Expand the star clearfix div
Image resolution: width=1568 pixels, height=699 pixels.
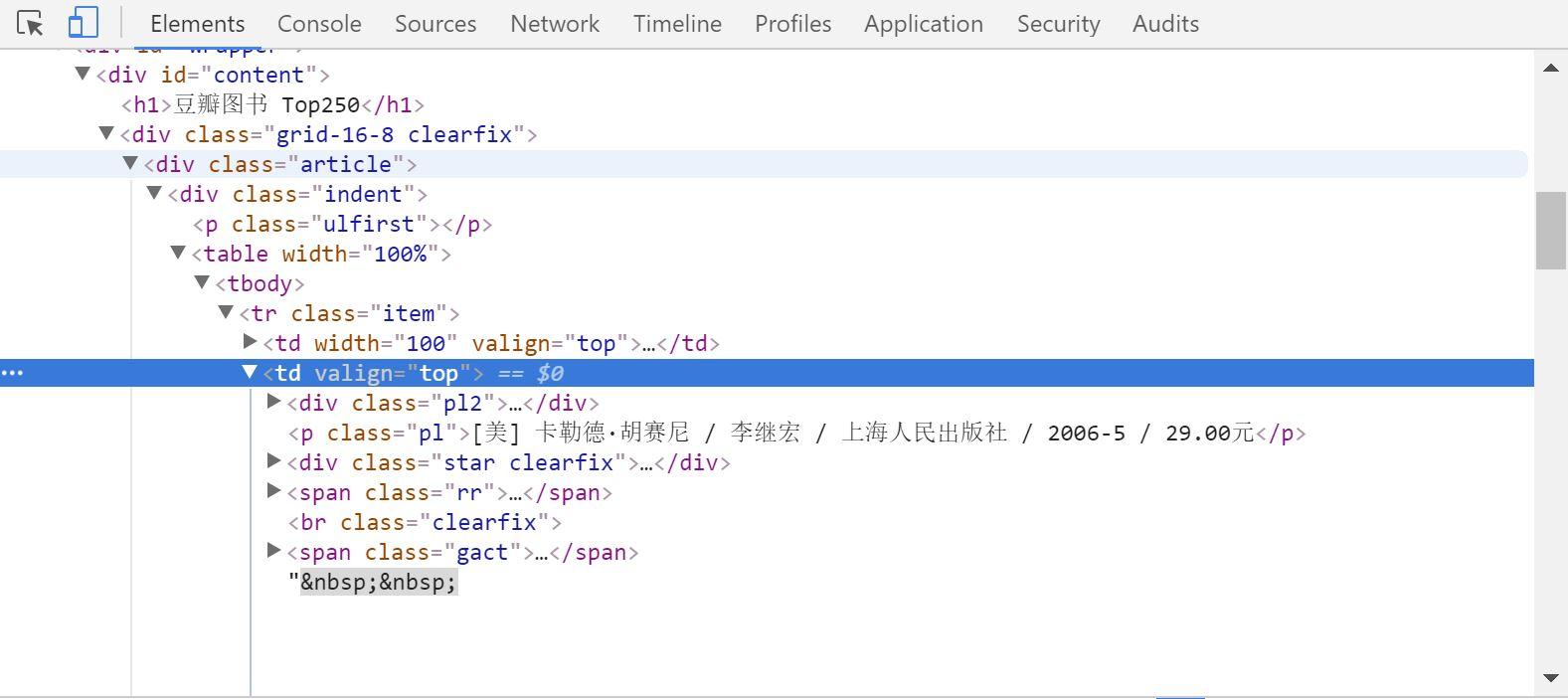pyautogui.click(x=274, y=461)
